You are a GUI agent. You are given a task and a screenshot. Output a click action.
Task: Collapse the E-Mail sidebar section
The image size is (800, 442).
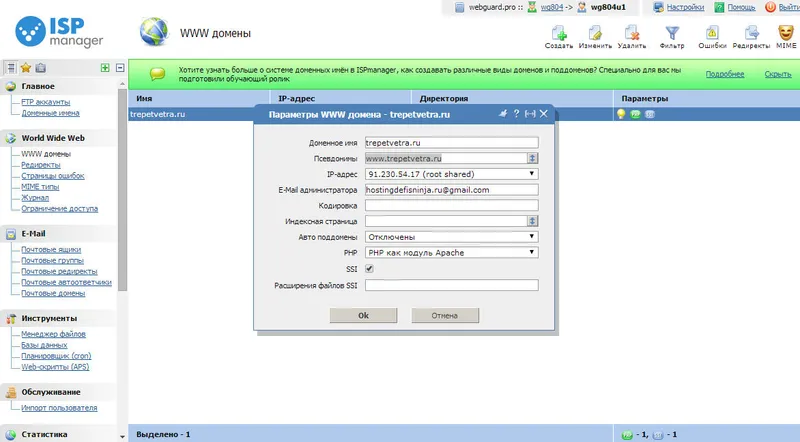click(x=33, y=234)
